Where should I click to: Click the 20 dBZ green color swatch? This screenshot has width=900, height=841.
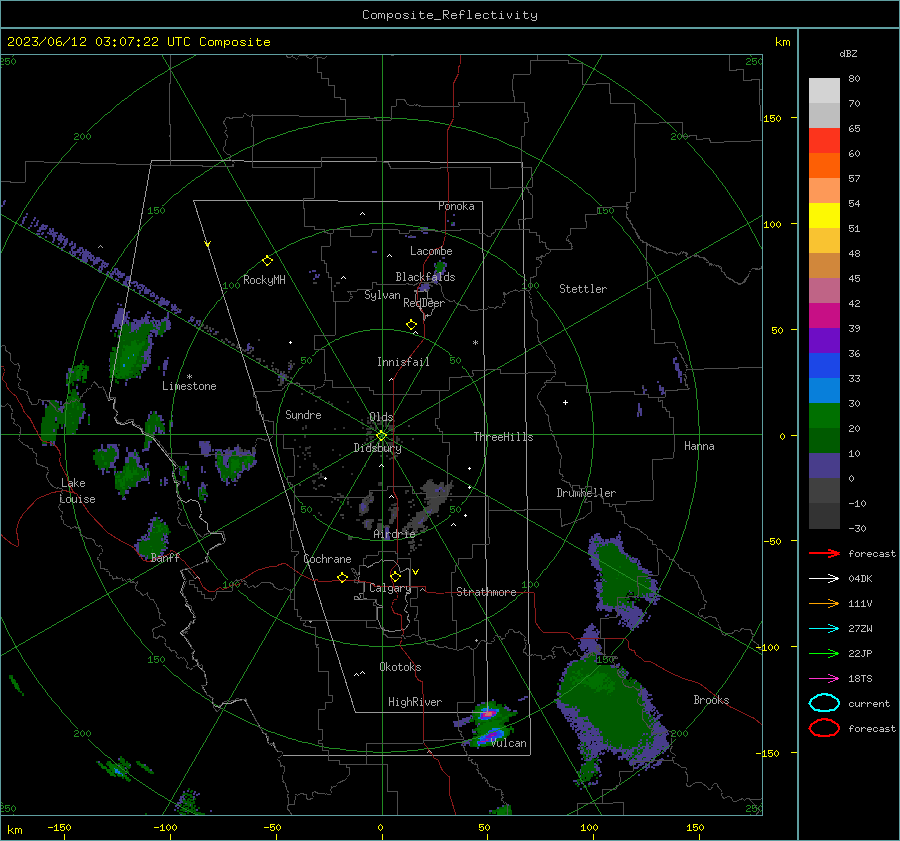point(824,416)
